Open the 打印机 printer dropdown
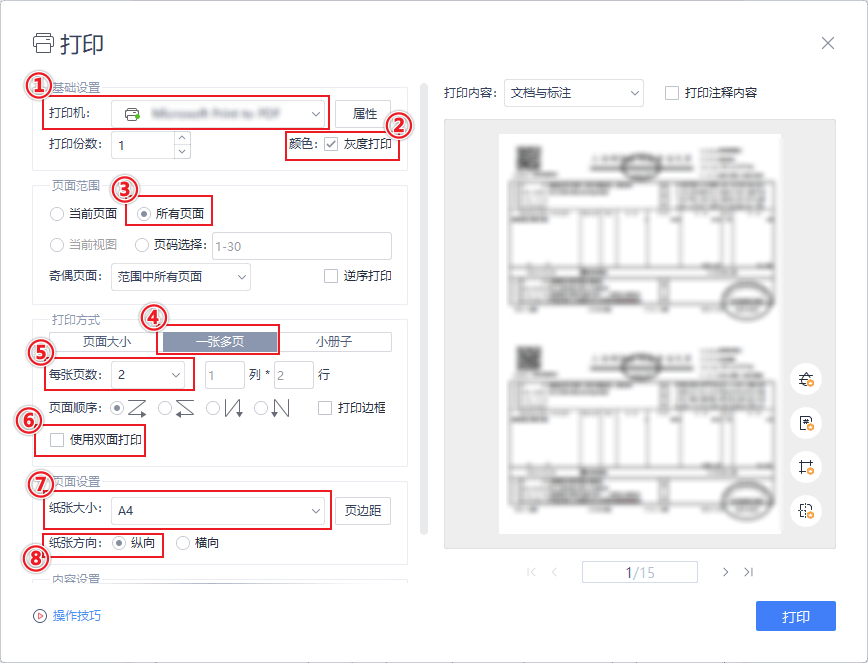868x663 pixels. [x=219, y=114]
